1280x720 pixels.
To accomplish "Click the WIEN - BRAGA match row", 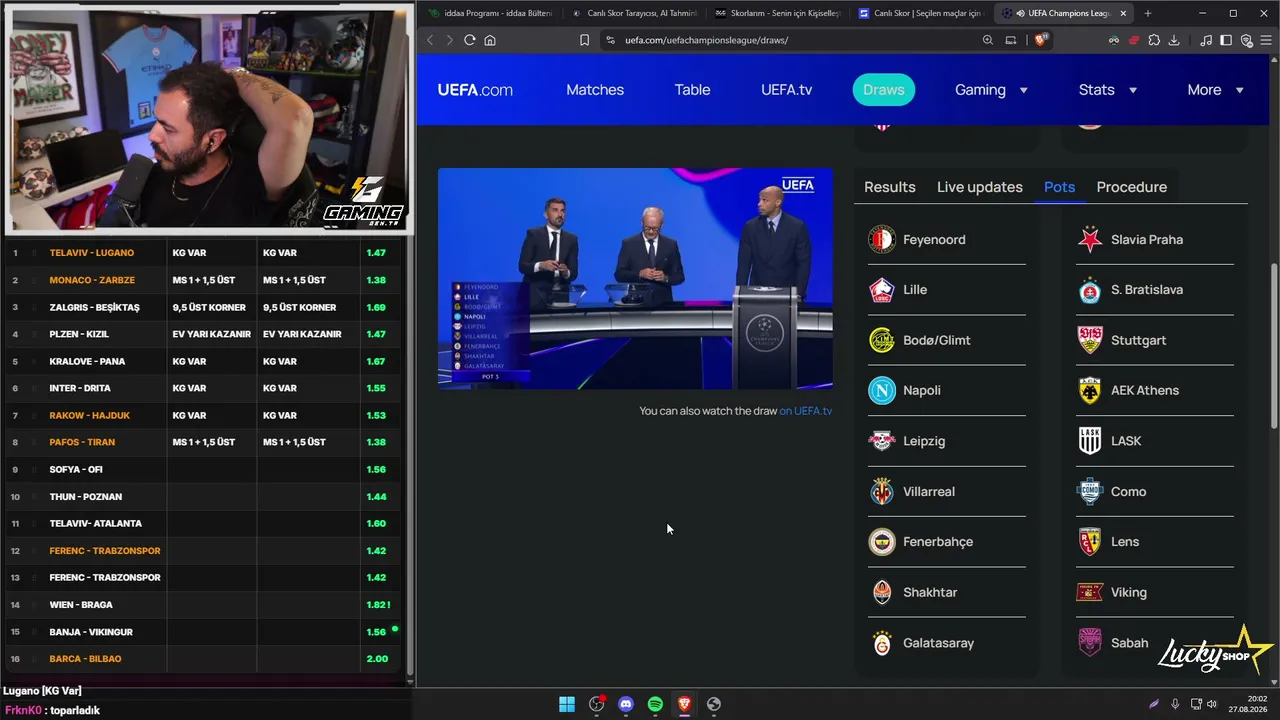I will click(x=203, y=605).
